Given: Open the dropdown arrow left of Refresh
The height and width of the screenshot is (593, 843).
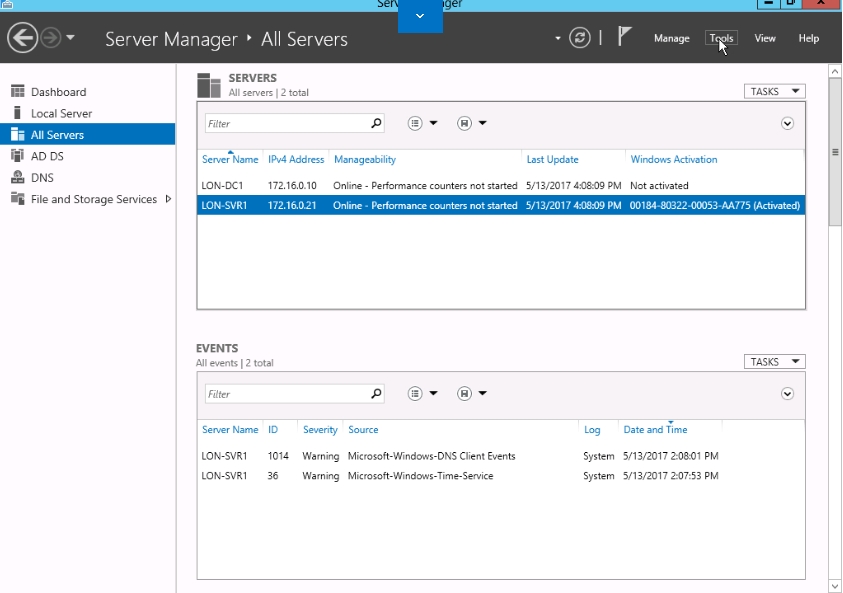Looking at the screenshot, I should (558, 38).
